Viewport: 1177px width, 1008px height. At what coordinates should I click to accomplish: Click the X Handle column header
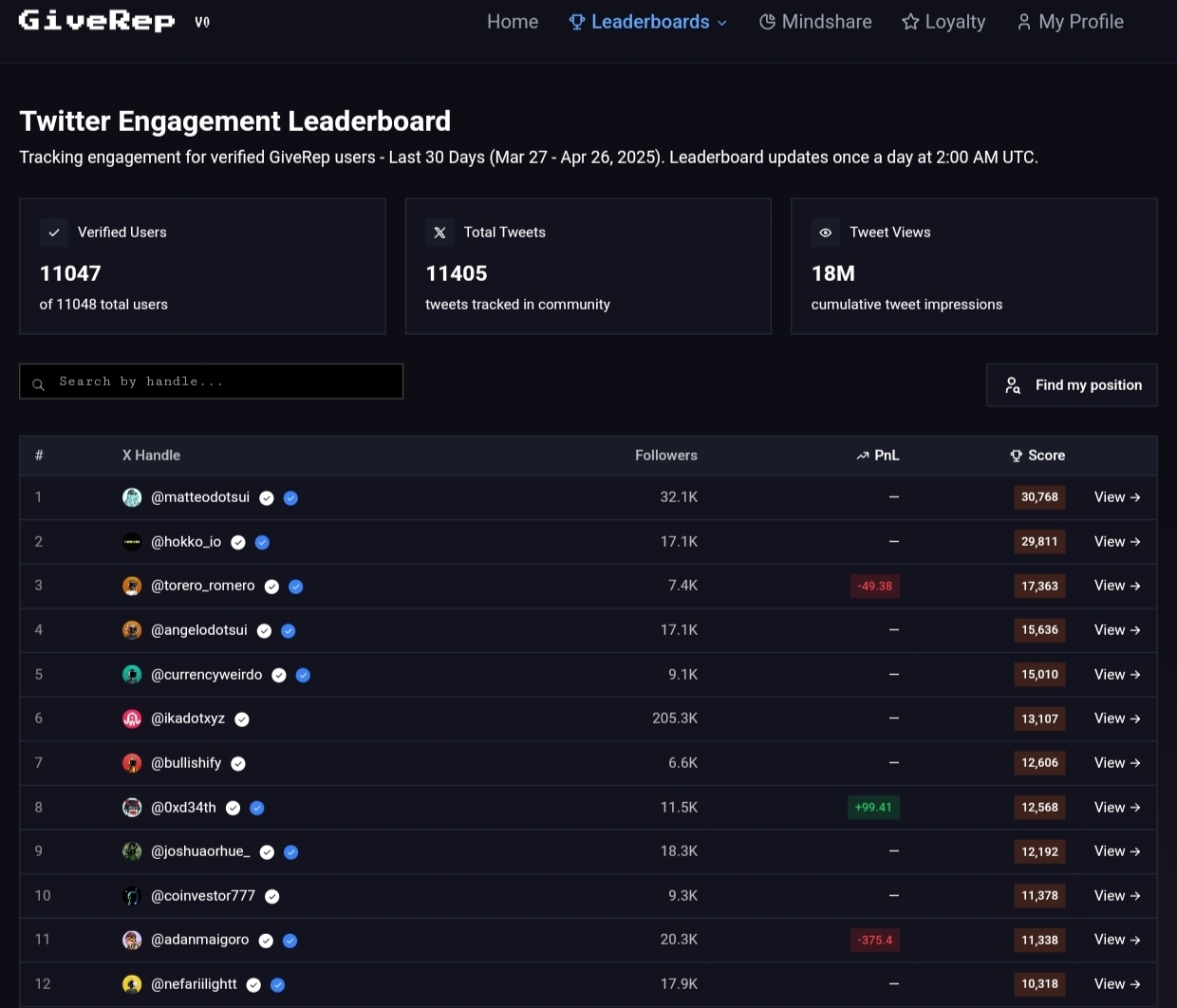click(x=151, y=456)
